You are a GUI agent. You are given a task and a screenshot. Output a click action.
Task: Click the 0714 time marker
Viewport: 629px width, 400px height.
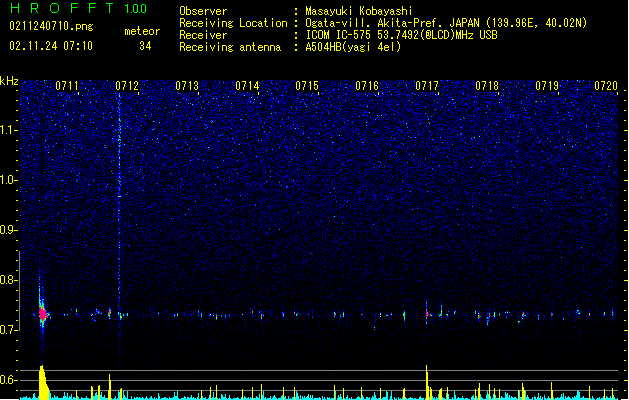tap(247, 86)
